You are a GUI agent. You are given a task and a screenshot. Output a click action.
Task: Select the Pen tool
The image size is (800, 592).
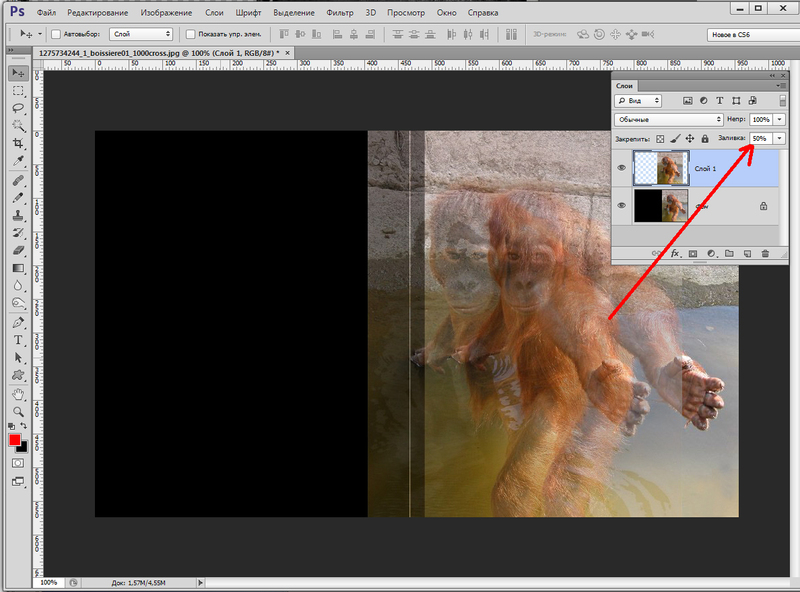[18, 323]
